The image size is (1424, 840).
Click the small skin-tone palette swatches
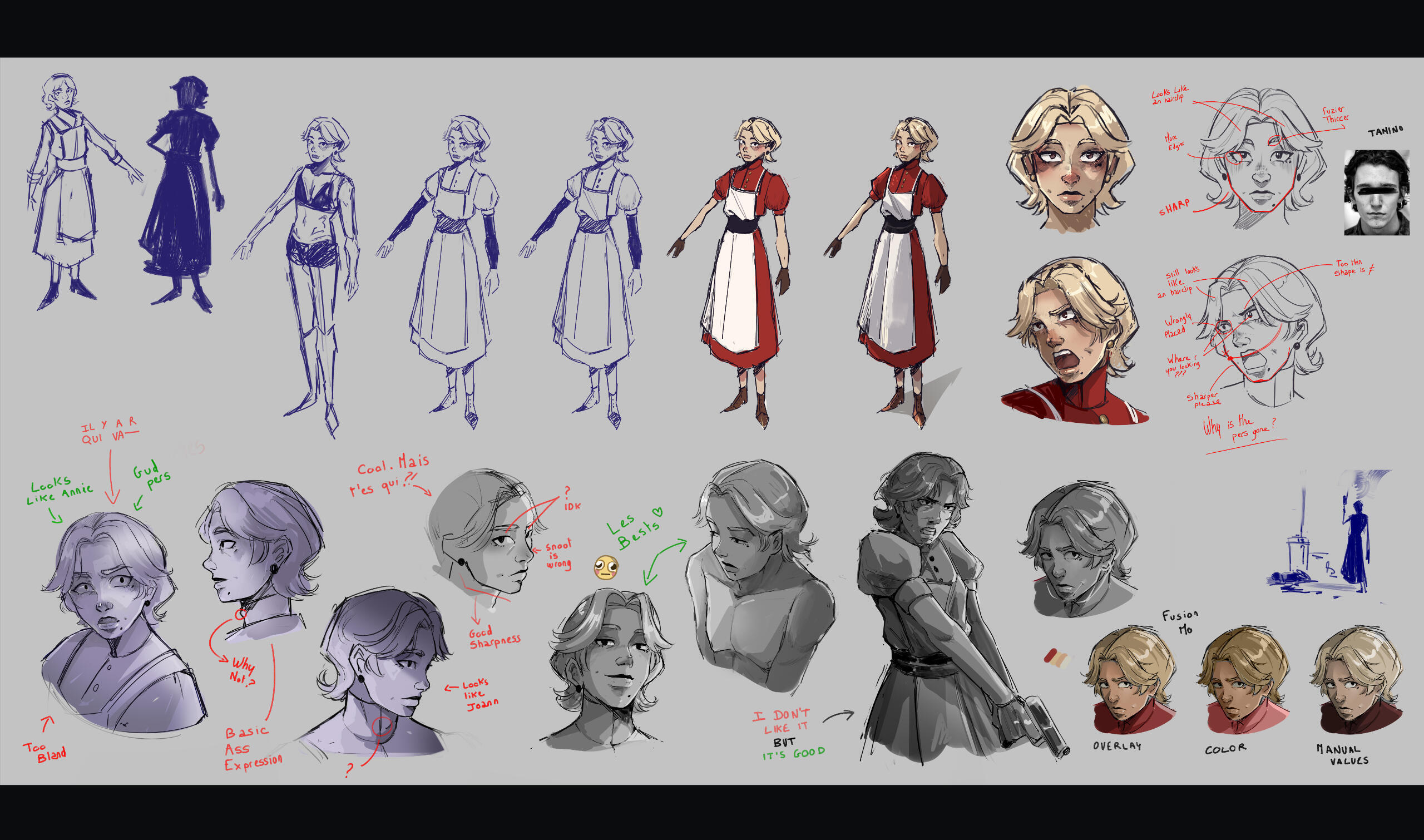pos(1056,658)
